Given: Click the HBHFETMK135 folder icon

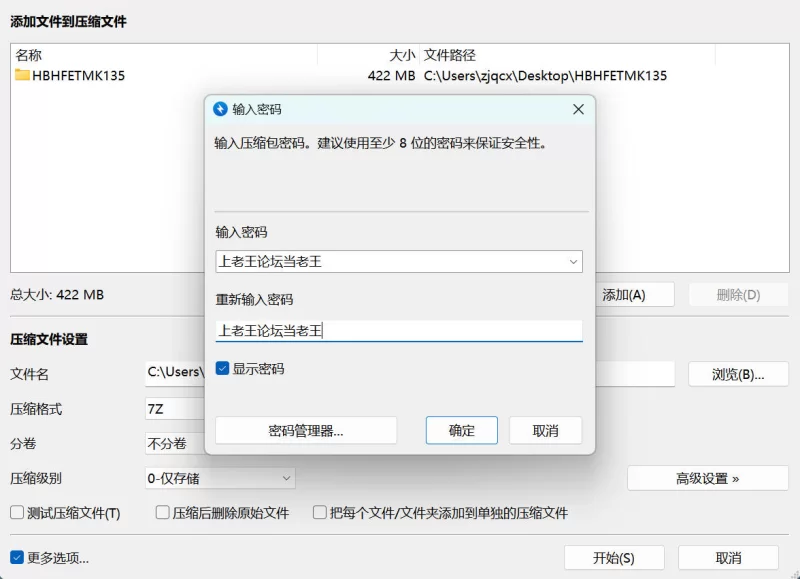Looking at the screenshot, I should pyautogui.click(x=22, y=75).
